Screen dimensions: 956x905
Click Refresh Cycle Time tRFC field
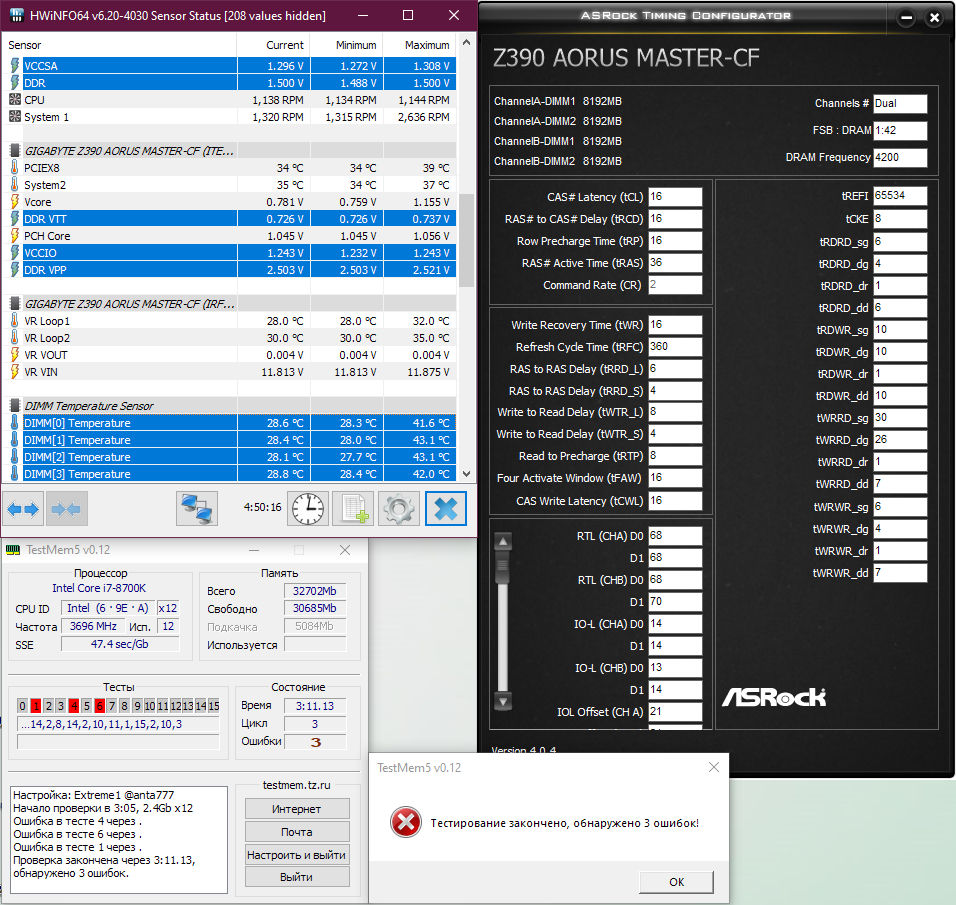(675, 346)
